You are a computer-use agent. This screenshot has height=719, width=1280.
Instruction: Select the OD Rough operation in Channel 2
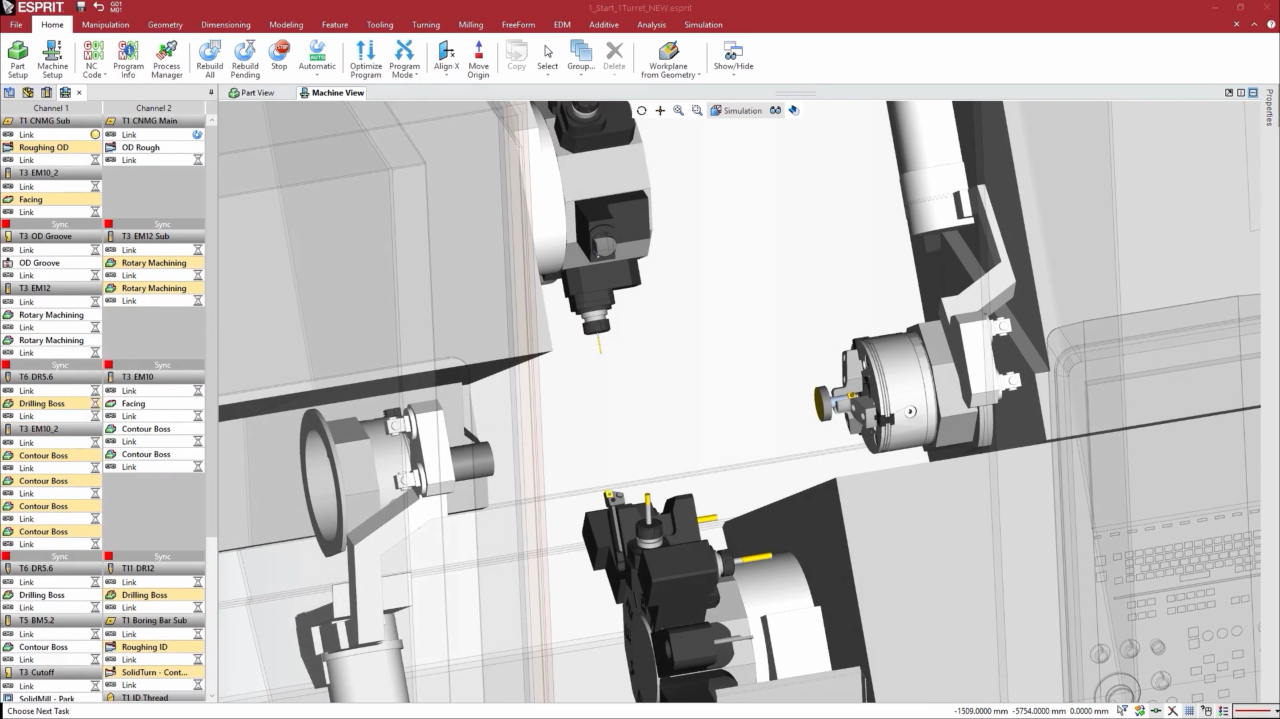(154, 147)
